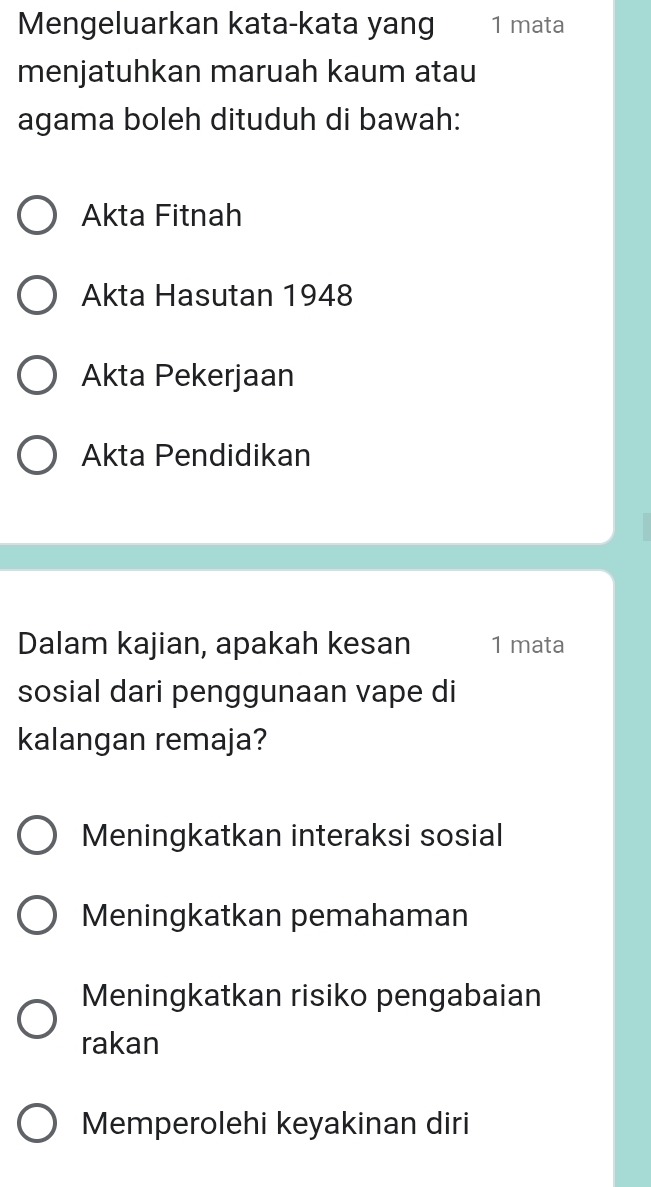Click the 'Akta Pekerjaan' answer label
Viewport: 651px width, 1187px height.
coord(189,376)
